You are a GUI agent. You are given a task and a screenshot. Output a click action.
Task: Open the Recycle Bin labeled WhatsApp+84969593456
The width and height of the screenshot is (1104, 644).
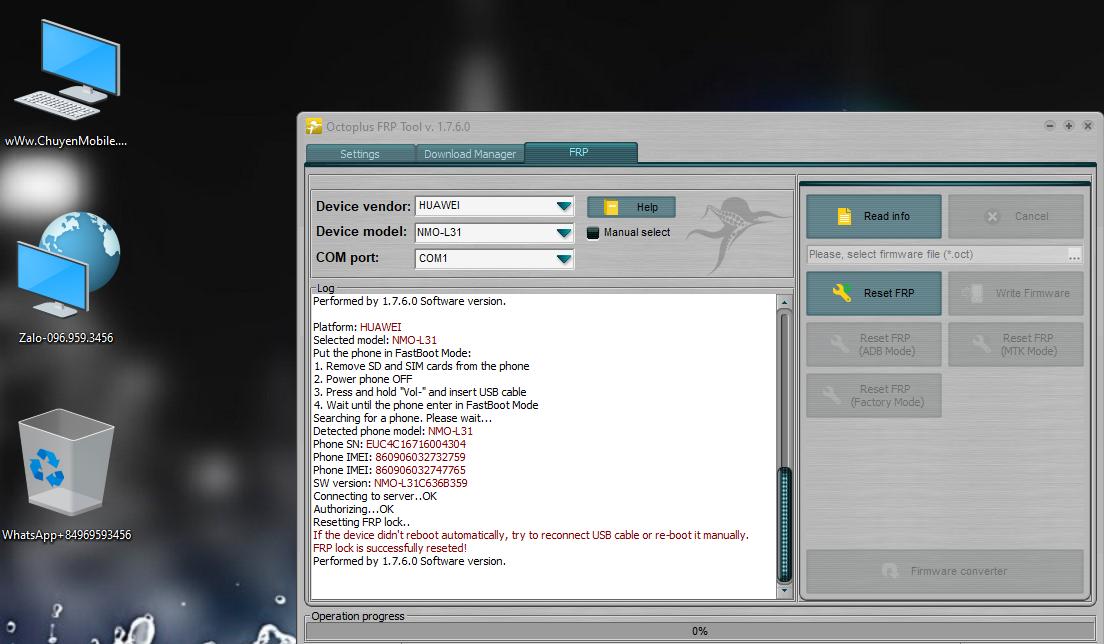pyautogui.click(x=66, y=474)
